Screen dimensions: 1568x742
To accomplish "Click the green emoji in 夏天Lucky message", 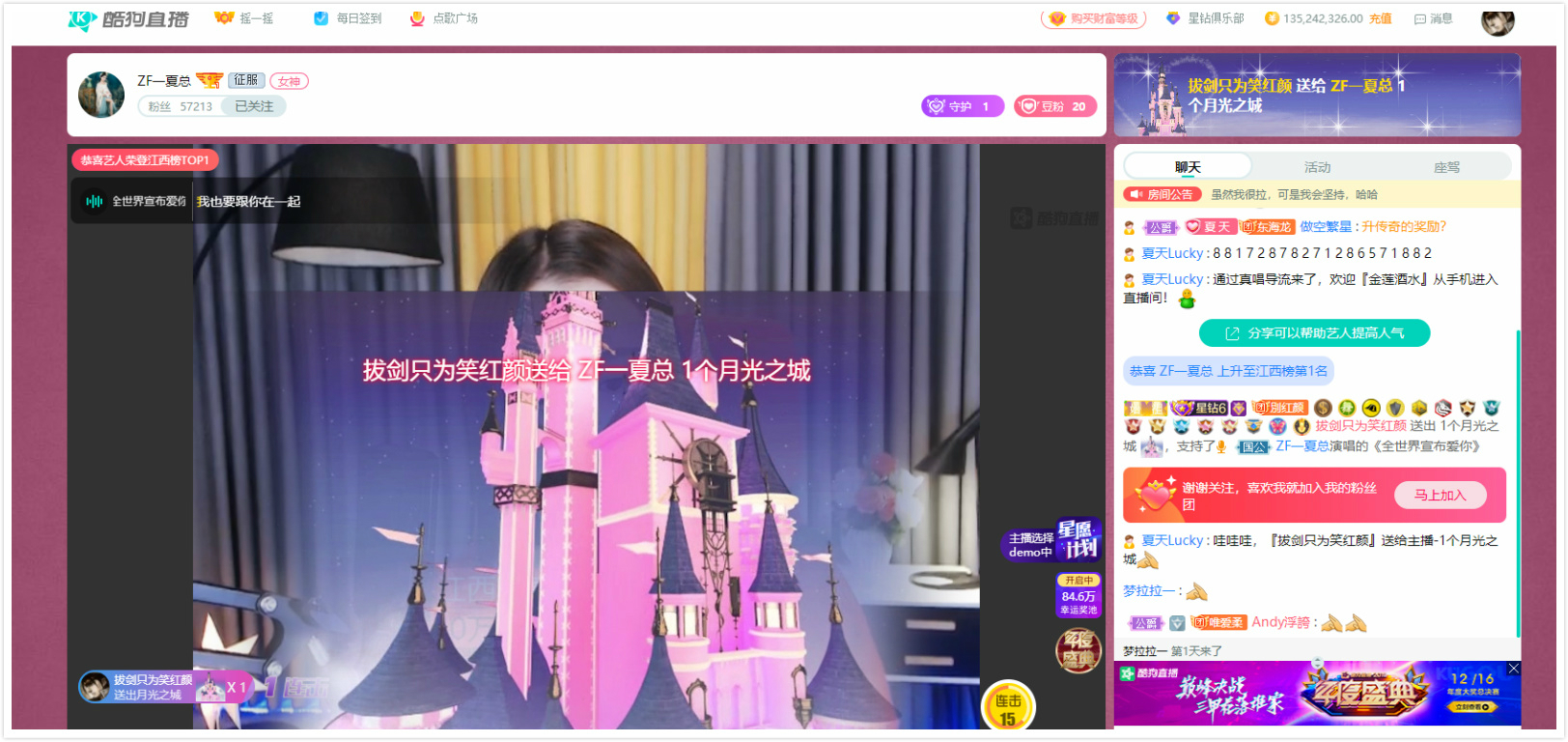I will pos(1187,299).
